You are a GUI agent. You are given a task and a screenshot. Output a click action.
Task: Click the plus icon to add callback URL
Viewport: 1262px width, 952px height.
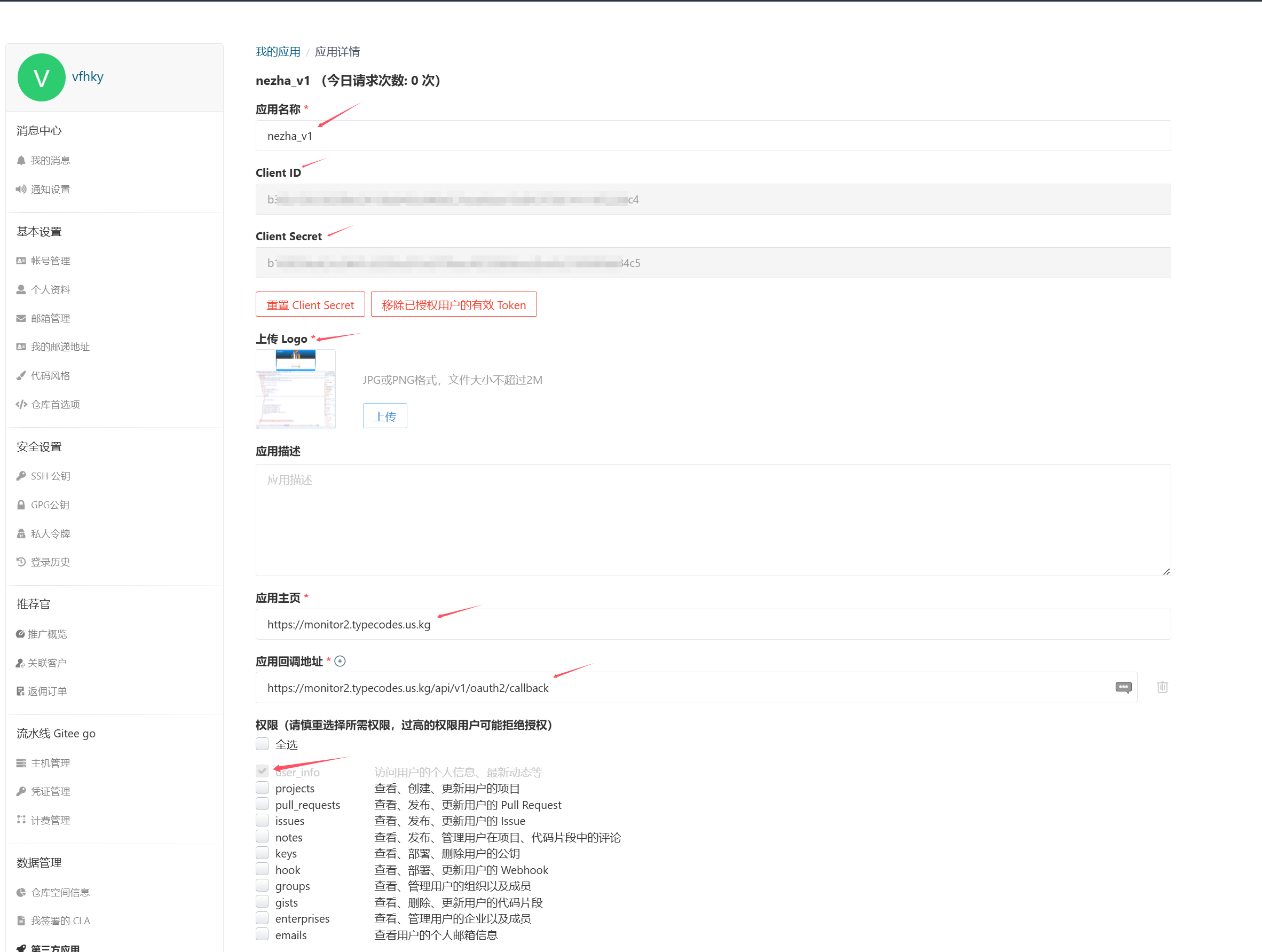pyautogui.click(x=340, y=662)
